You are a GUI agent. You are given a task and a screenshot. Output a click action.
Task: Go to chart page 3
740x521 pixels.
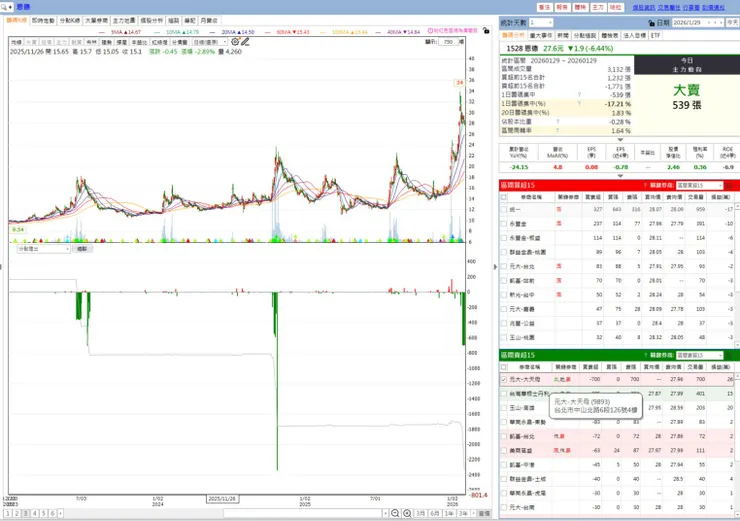point(25,513)
